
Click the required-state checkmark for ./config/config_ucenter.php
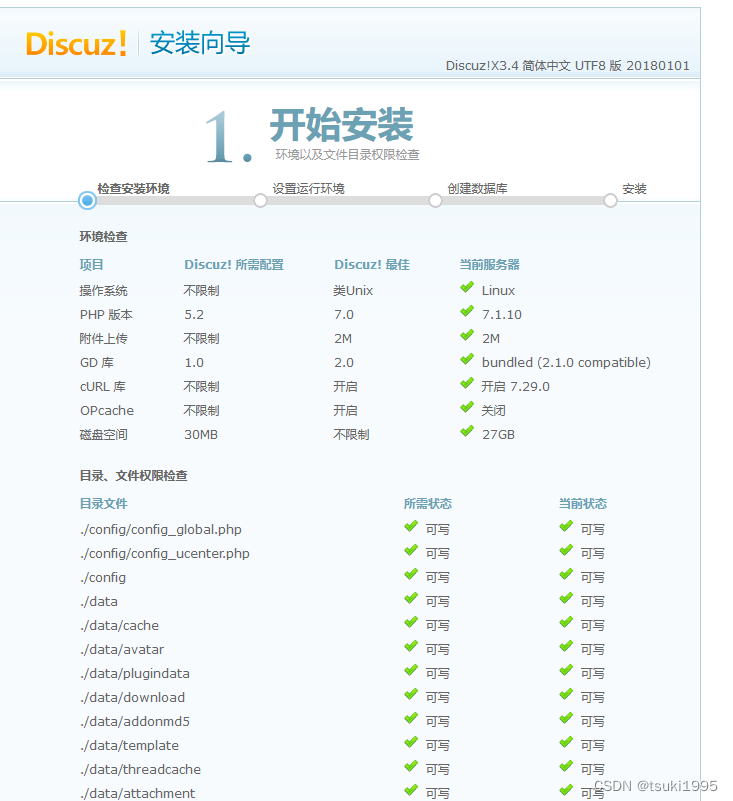coord(411,551)
